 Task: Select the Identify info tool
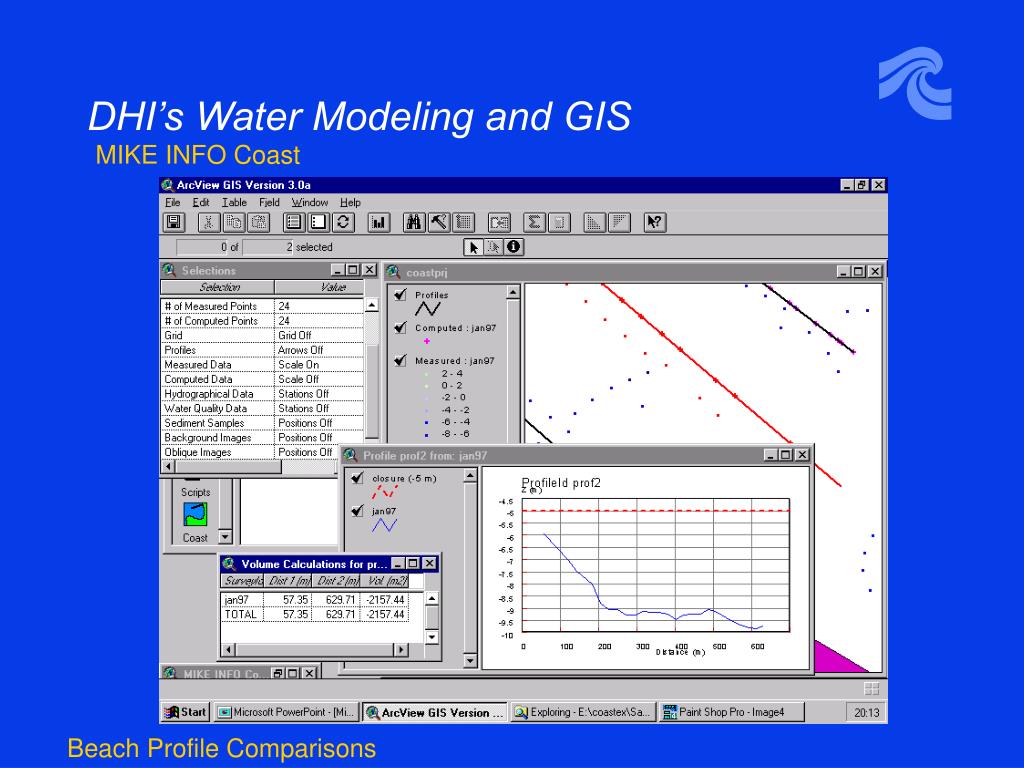click(514, 248)
